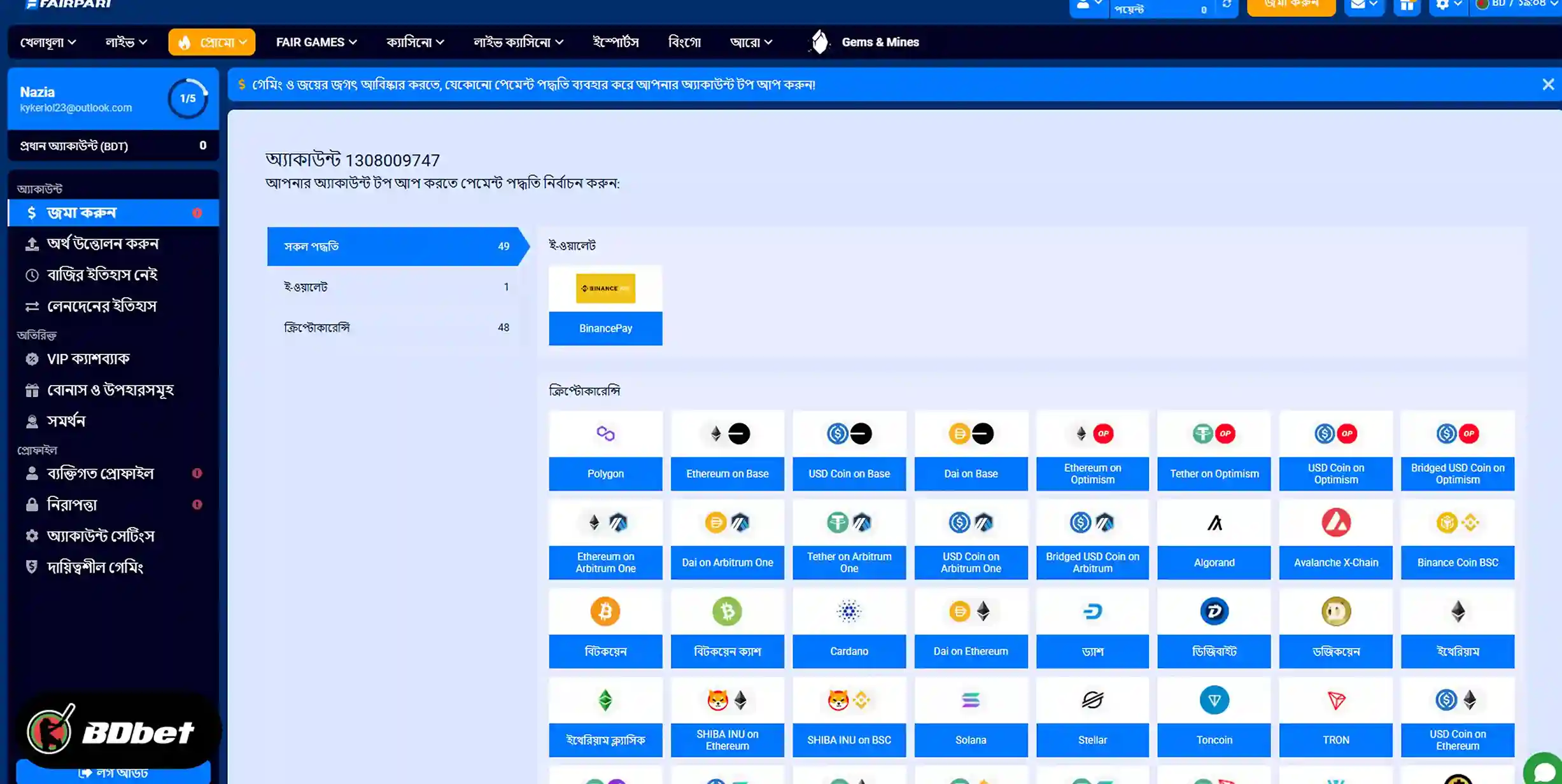1562x784 pixels.
Task: Open নিরাপত্তা security settings
Action: tap(113, 505)
